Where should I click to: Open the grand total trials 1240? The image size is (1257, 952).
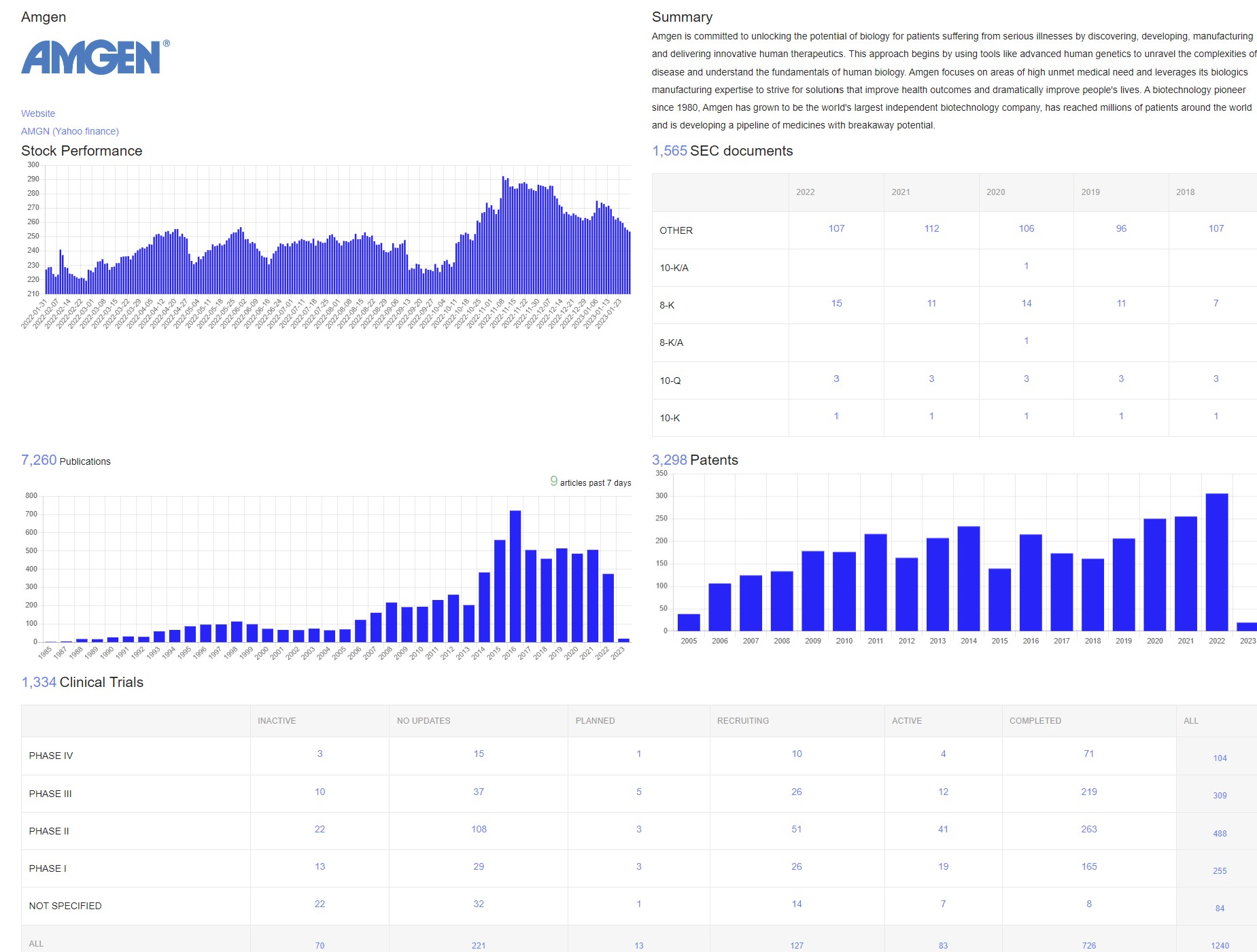1220,946
